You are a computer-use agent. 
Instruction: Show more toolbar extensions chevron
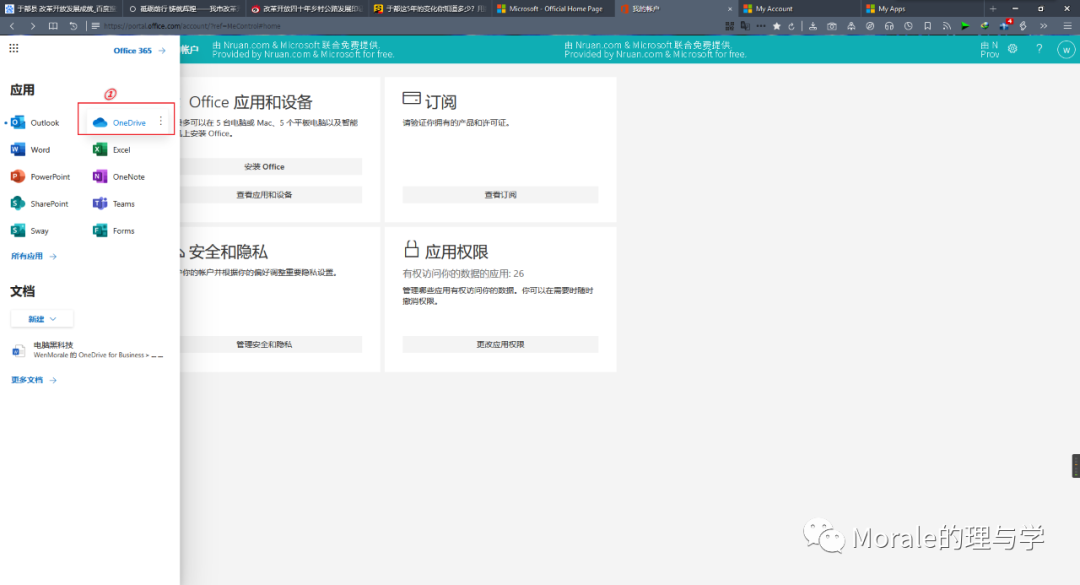[1043, 26]
